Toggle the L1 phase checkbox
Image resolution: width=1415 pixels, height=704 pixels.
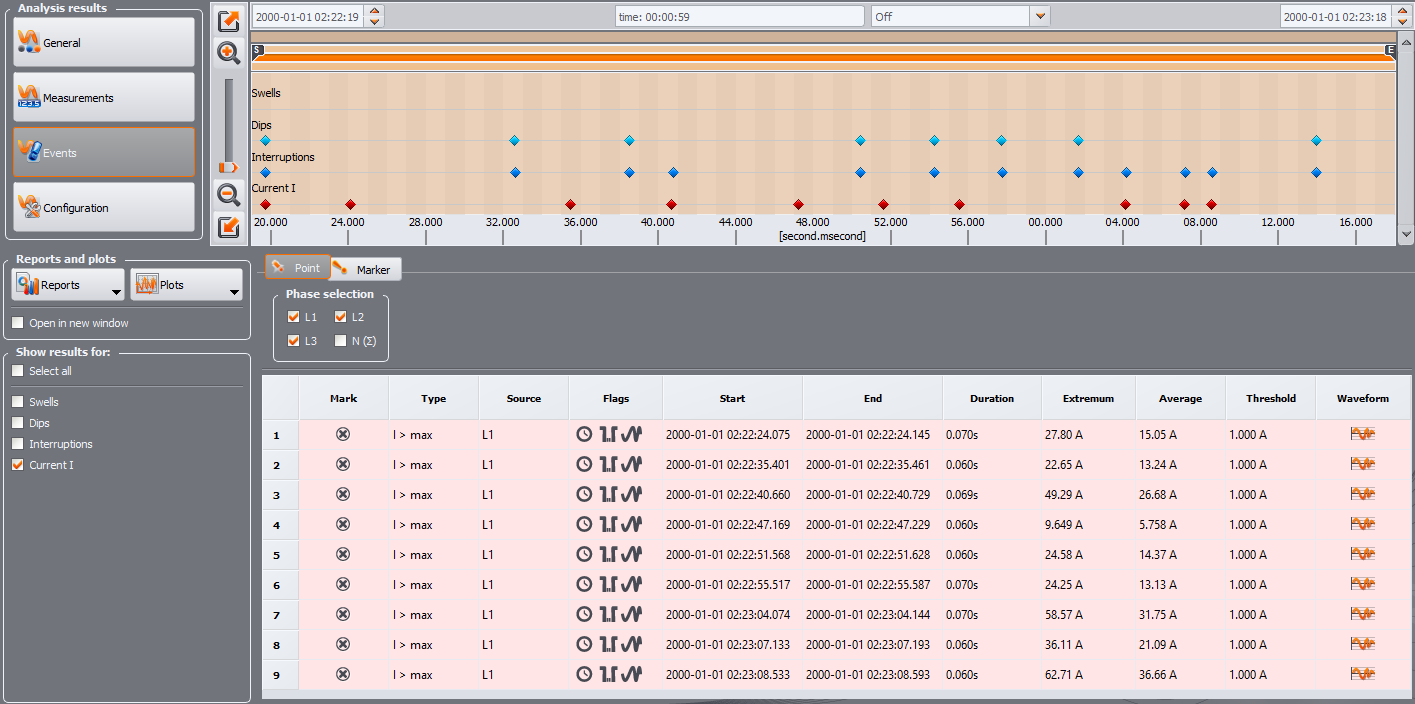294,317
